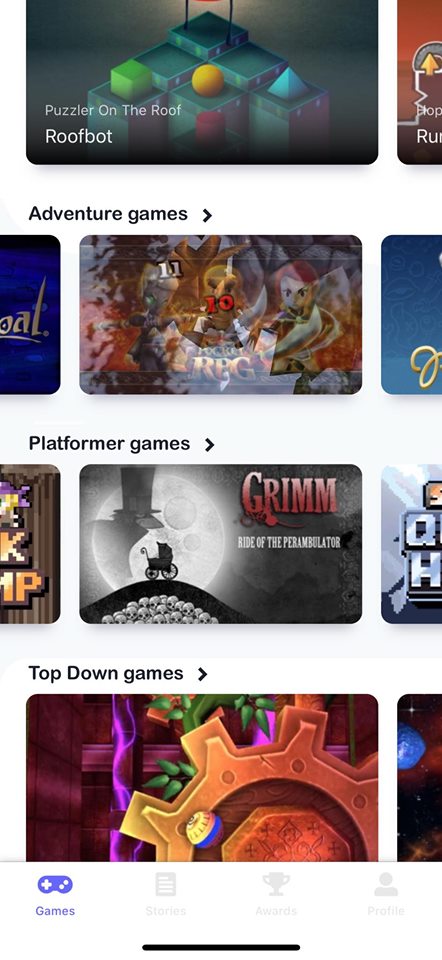Open the Stories document icon
This screenshot has height=960, width=442.
[x=166, y=884]
